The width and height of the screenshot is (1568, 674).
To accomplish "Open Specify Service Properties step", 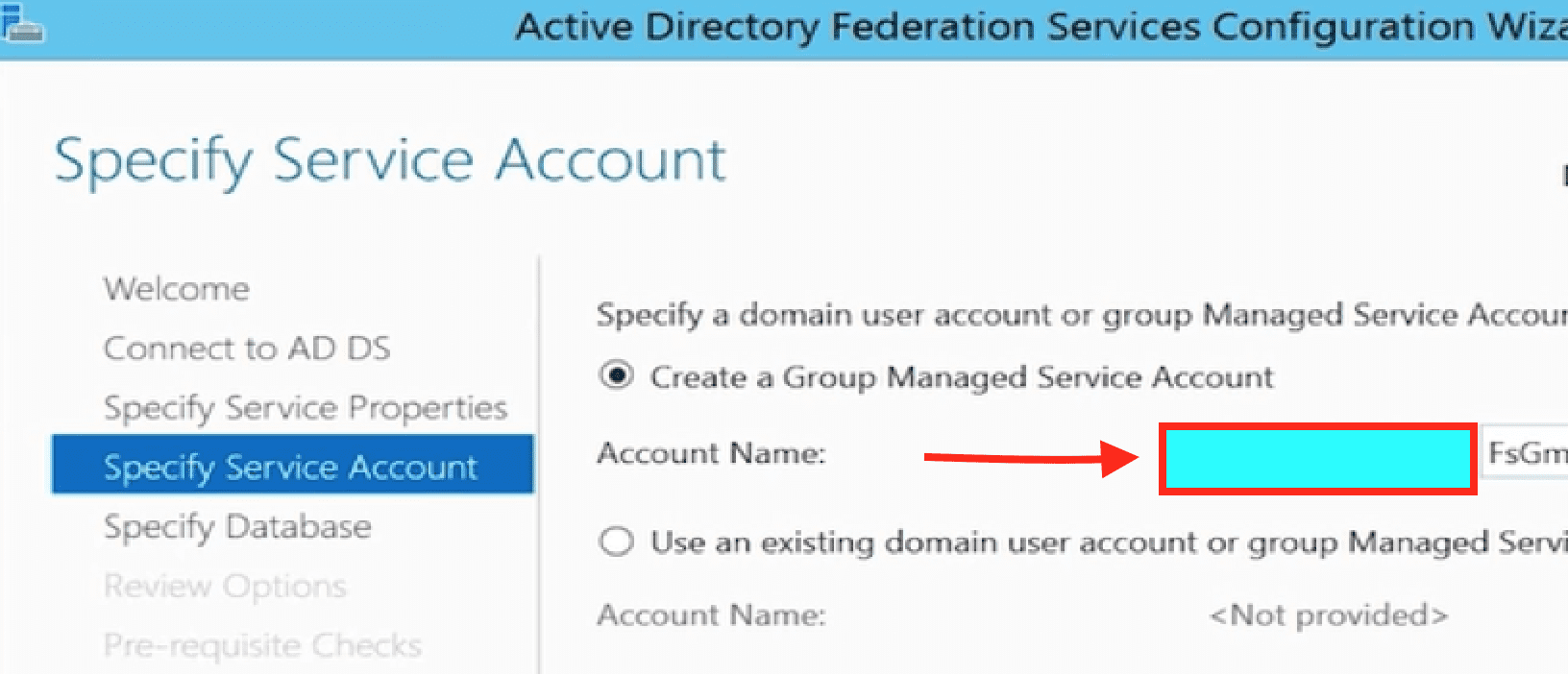I will pyautogui.click(x=306, y=408).
